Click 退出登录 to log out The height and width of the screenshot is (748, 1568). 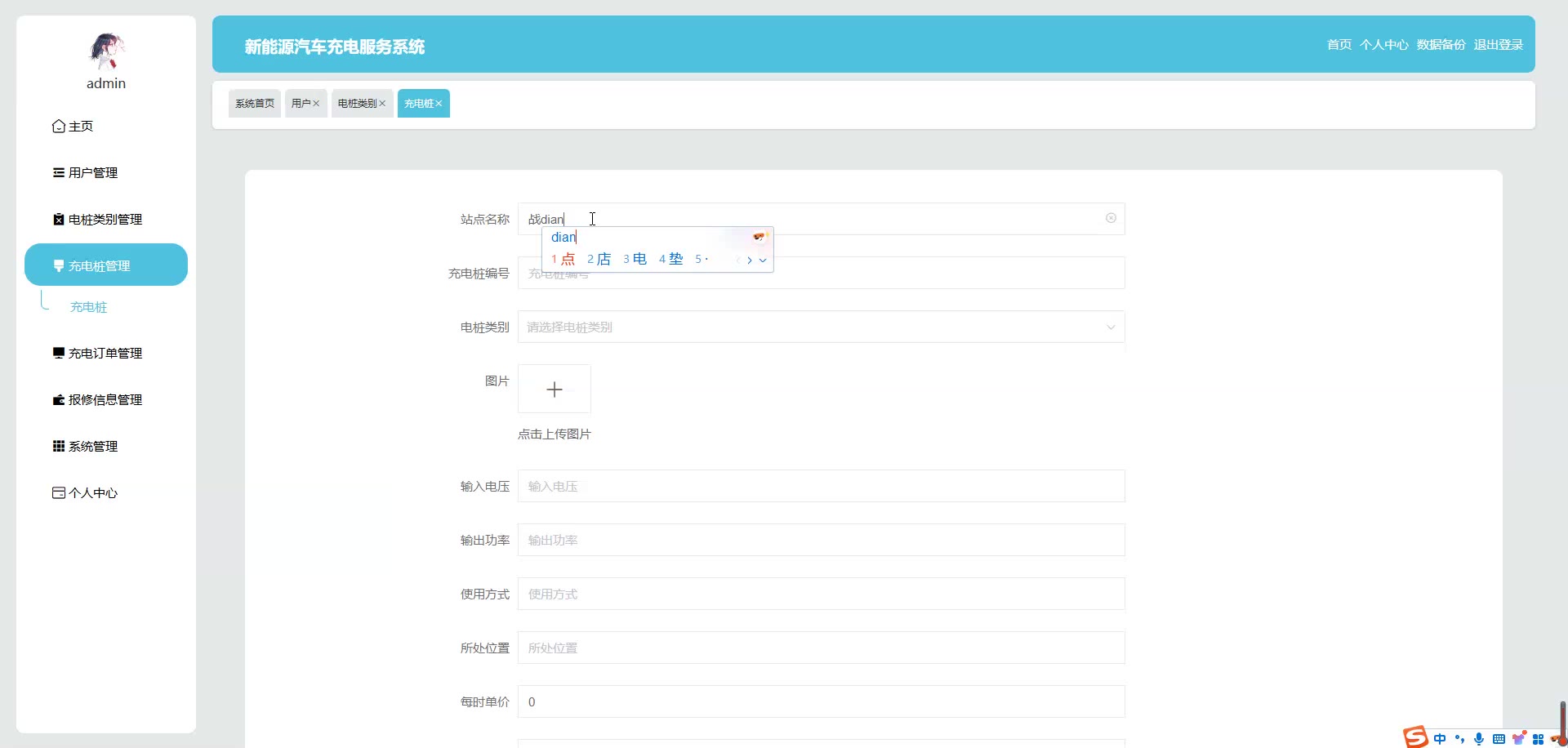[1499, 44]
